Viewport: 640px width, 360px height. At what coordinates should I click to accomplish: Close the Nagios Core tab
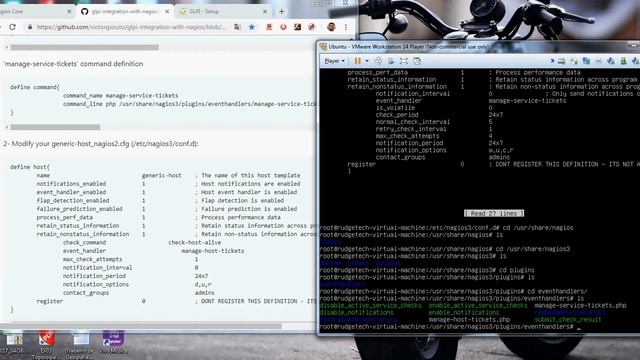tap(69, 11)
